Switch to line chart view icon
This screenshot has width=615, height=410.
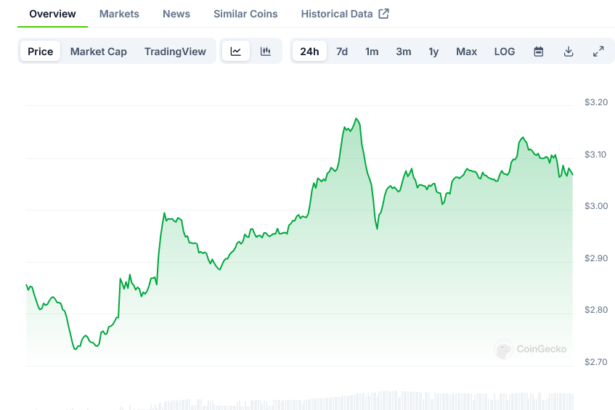[x=235, y=52]
